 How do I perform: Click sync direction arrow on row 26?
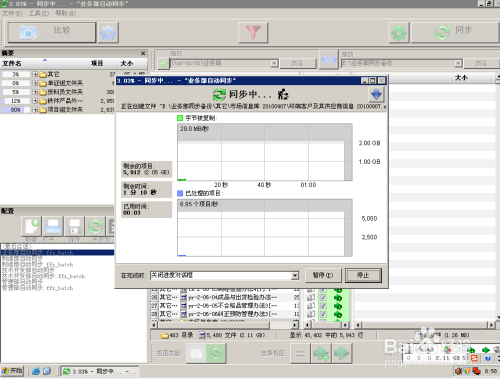338,297
